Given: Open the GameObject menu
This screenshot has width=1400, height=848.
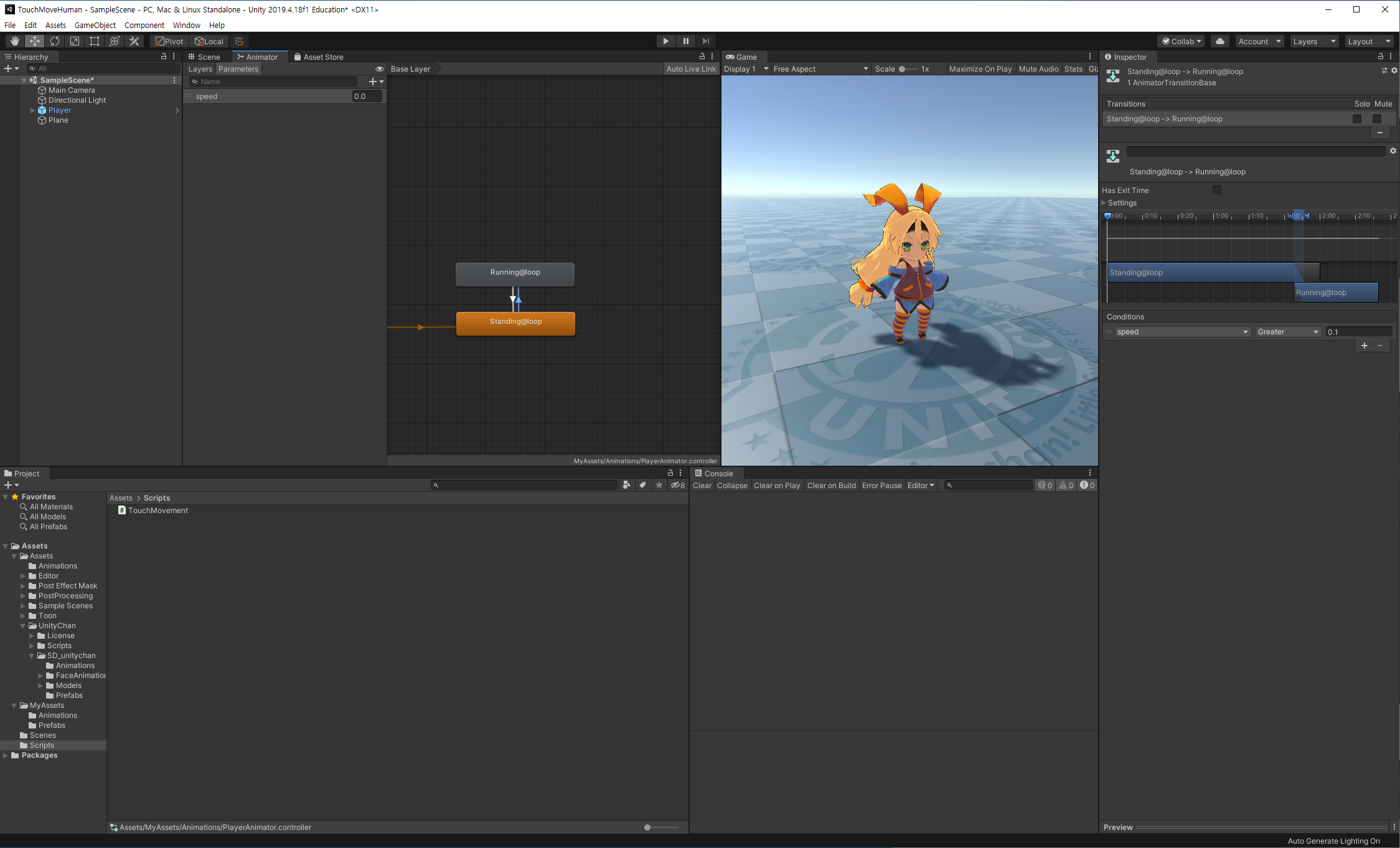Looking at the screenshot, I should click(95, 26).
